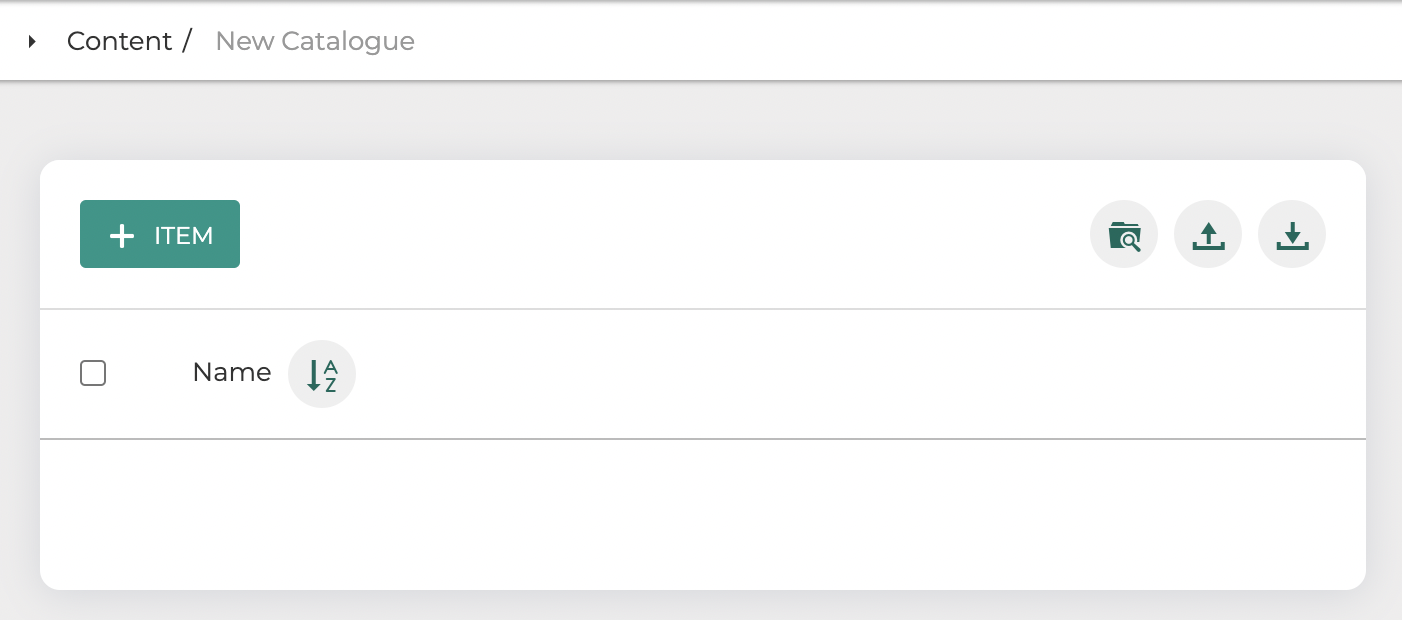Tick the select-all checkbox beside Name
Screen dimensions: 1402x620
(x=93, y=373)
